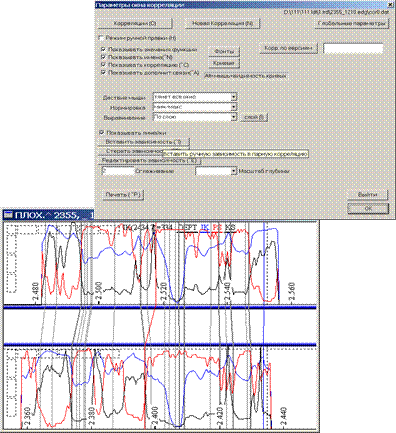396x433 pixels.
Task: Open the Фонты button
Action: [x=224, y=52]
